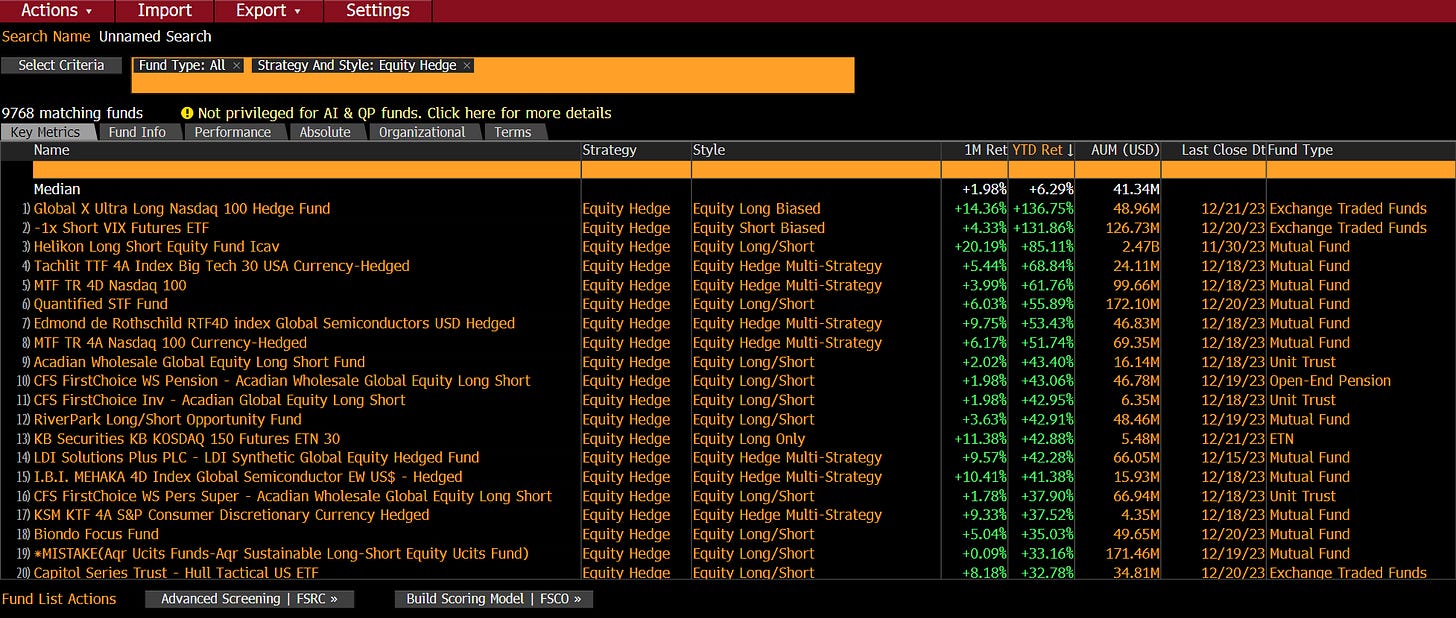Switch to the Key Metrics tab
Image resolution: width=1456 pixels, height=618 pixels.
click(x=45, y=132)
